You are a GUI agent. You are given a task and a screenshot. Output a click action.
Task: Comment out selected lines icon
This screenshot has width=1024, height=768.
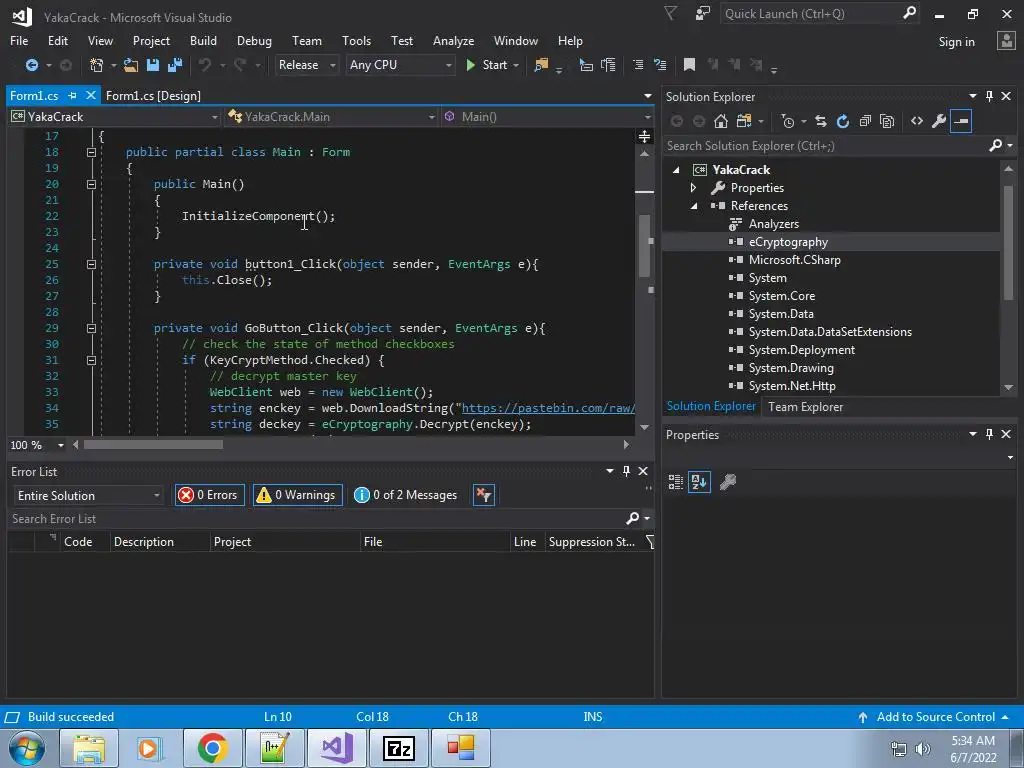point(638,65)
